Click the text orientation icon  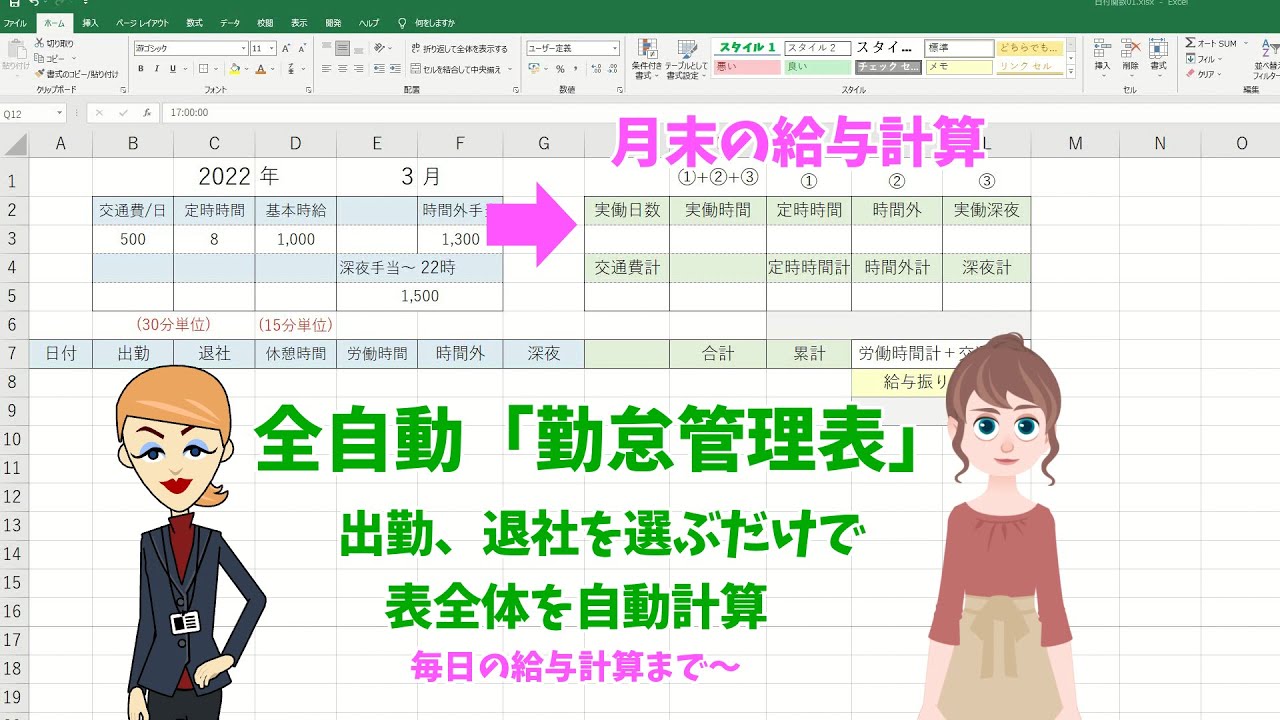380,48
